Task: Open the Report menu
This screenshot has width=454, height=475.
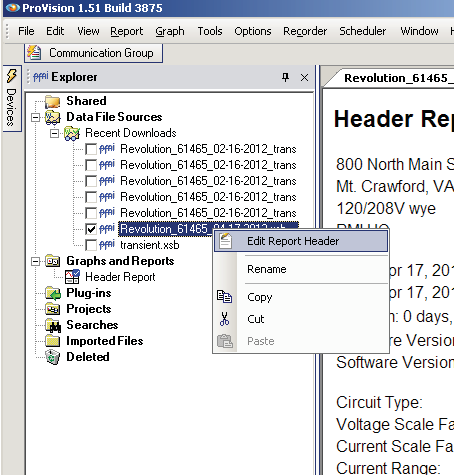Action: click(x=127, y=31)
